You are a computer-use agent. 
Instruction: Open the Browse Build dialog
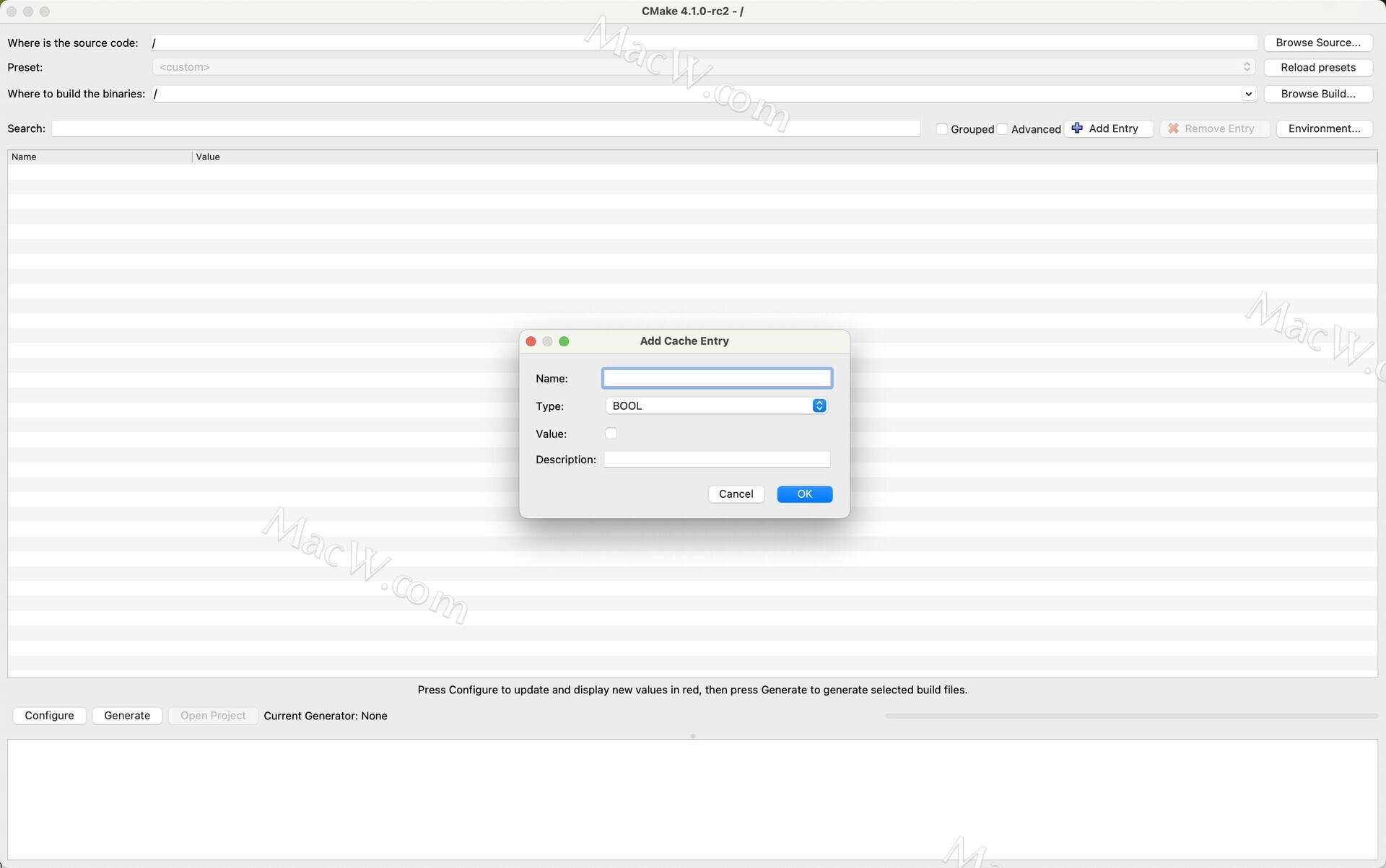[1318, 94]
